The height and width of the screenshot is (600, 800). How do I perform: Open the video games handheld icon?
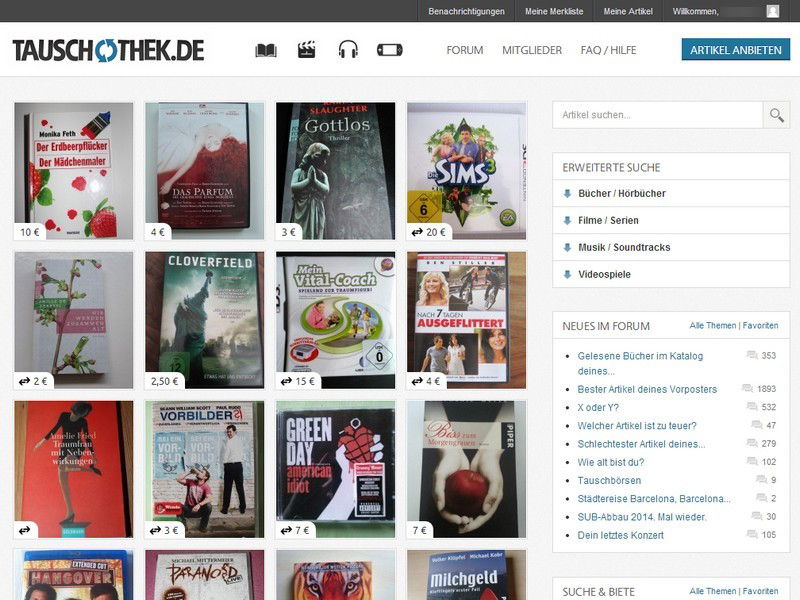(x=390, y=50)
